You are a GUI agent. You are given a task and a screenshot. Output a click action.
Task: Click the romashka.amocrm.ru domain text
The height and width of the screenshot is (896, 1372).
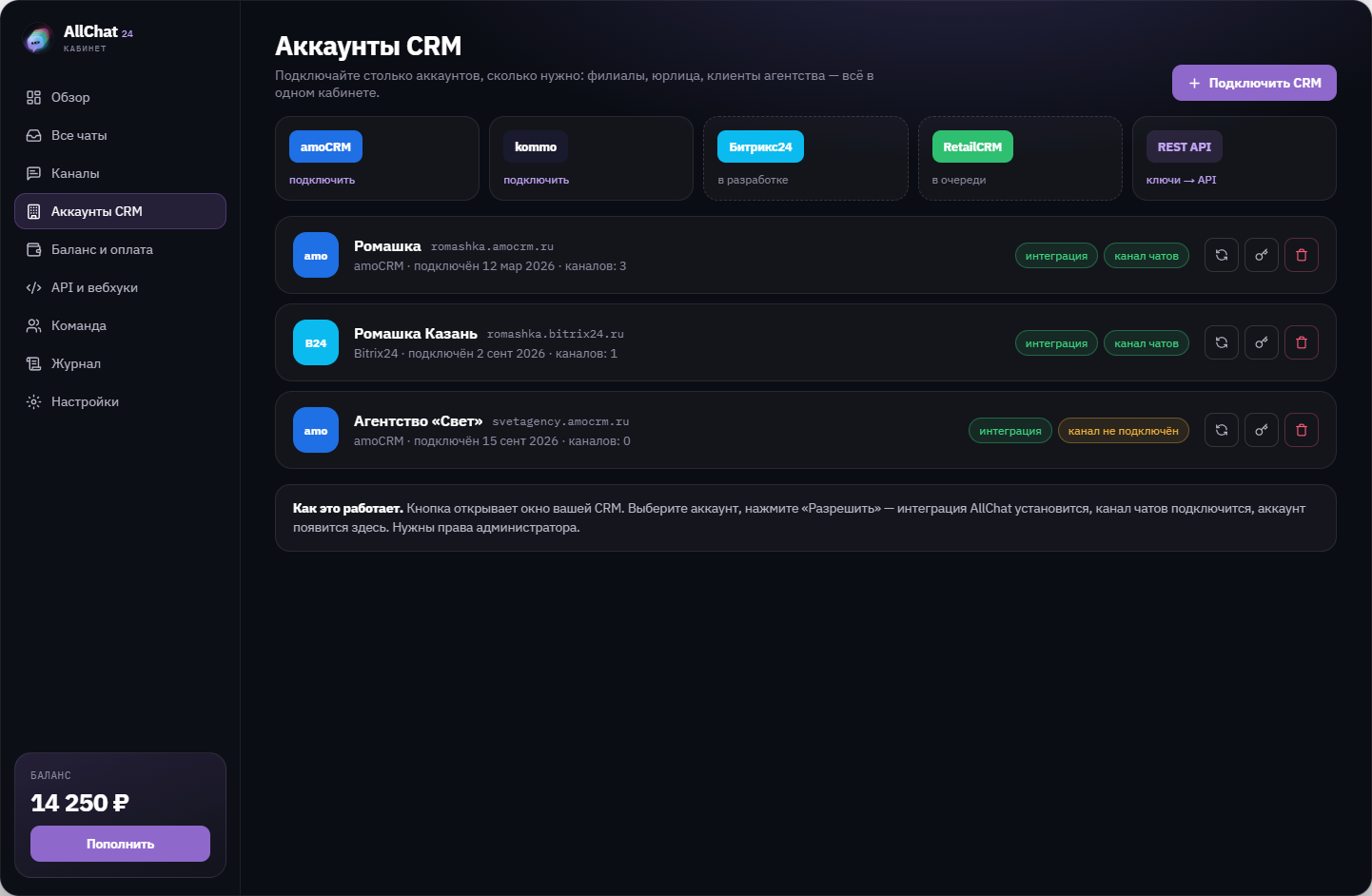[x=492, y=246]
